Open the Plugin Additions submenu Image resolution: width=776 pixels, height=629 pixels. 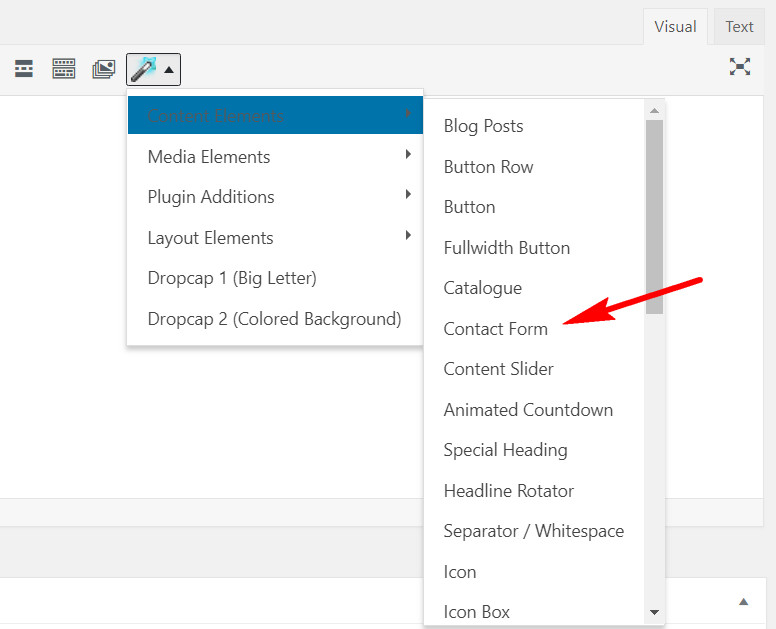[275, 197]
